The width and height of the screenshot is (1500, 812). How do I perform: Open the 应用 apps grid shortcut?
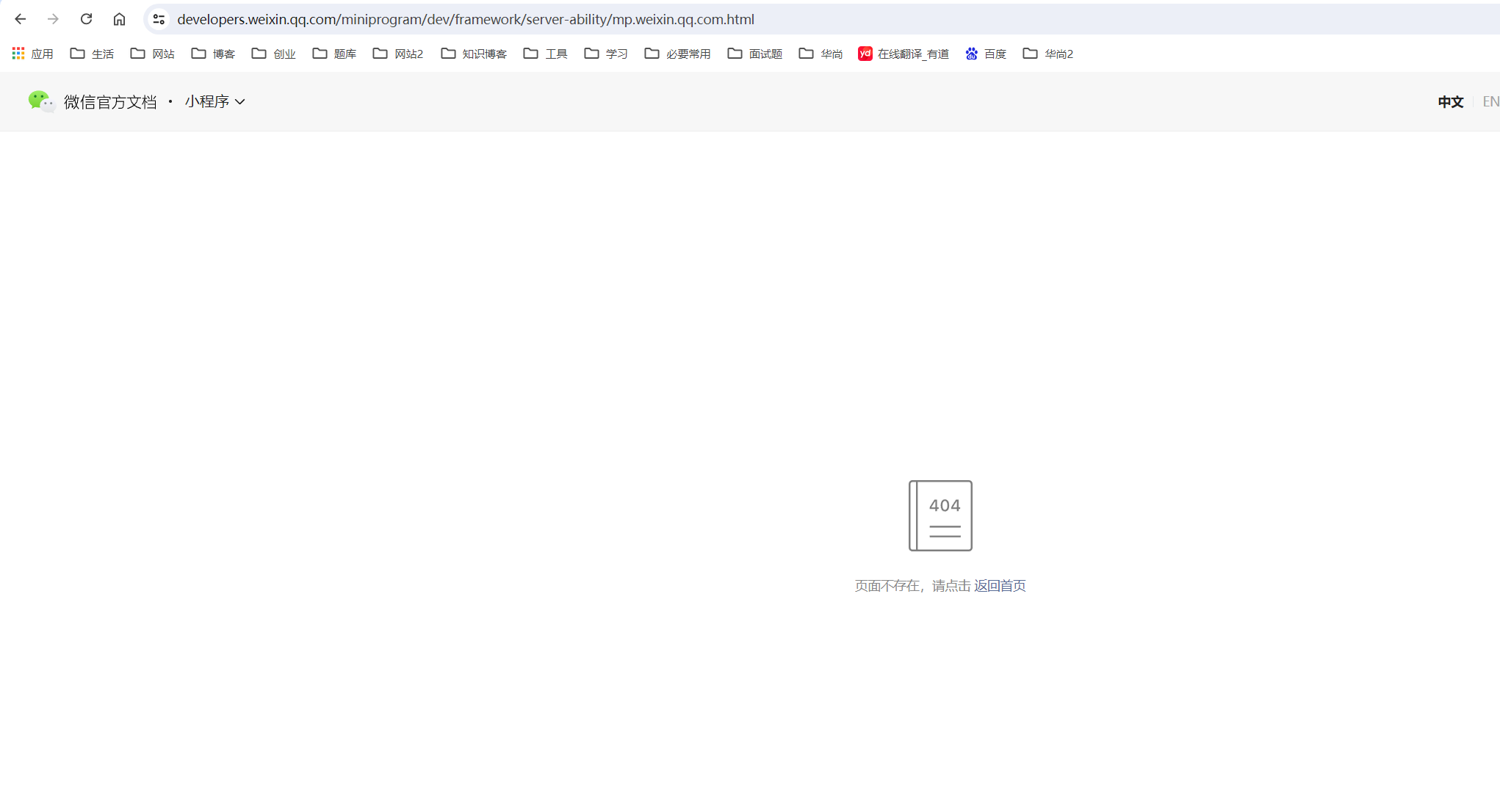coord(32,54)
